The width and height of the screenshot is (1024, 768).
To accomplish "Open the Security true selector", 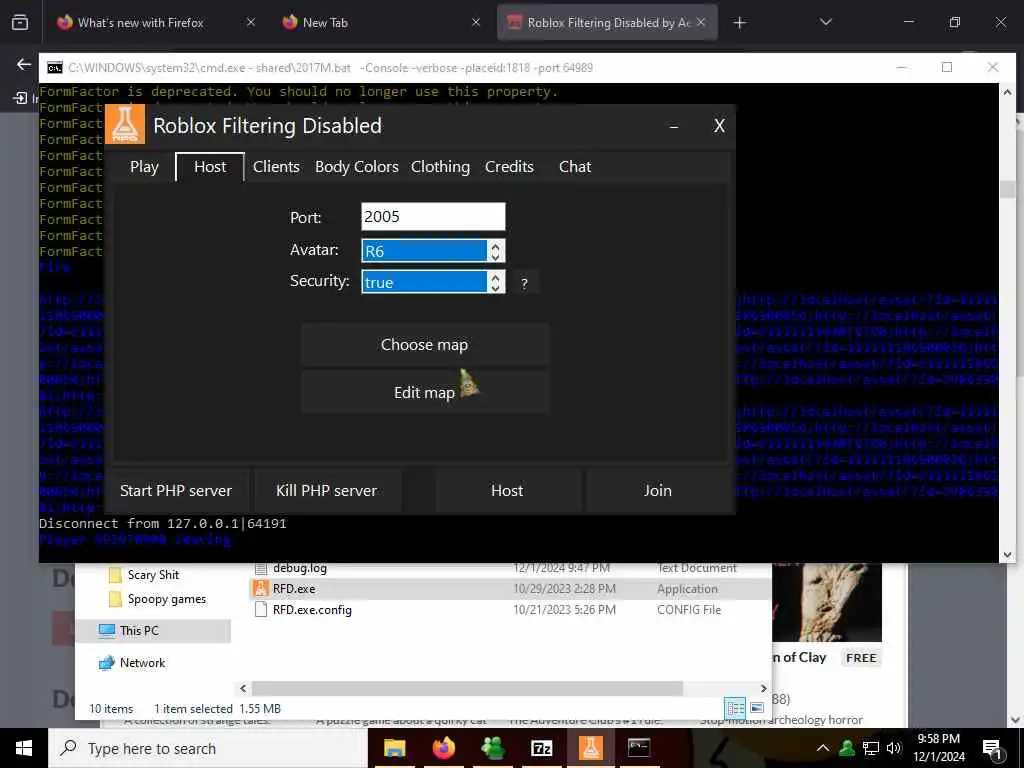I will (x=424, y=282).
